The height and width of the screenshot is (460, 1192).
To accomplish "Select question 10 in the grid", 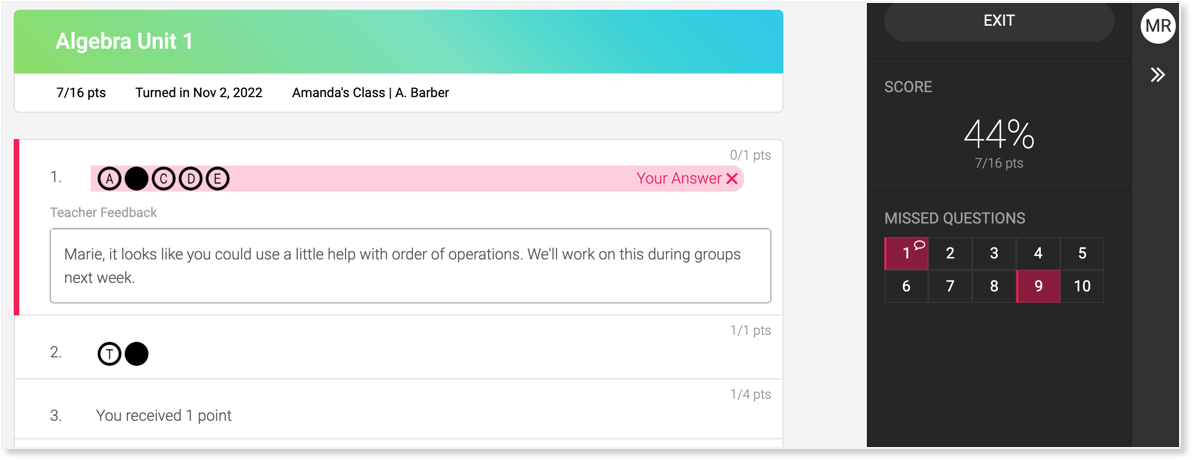I will 1082,286.
